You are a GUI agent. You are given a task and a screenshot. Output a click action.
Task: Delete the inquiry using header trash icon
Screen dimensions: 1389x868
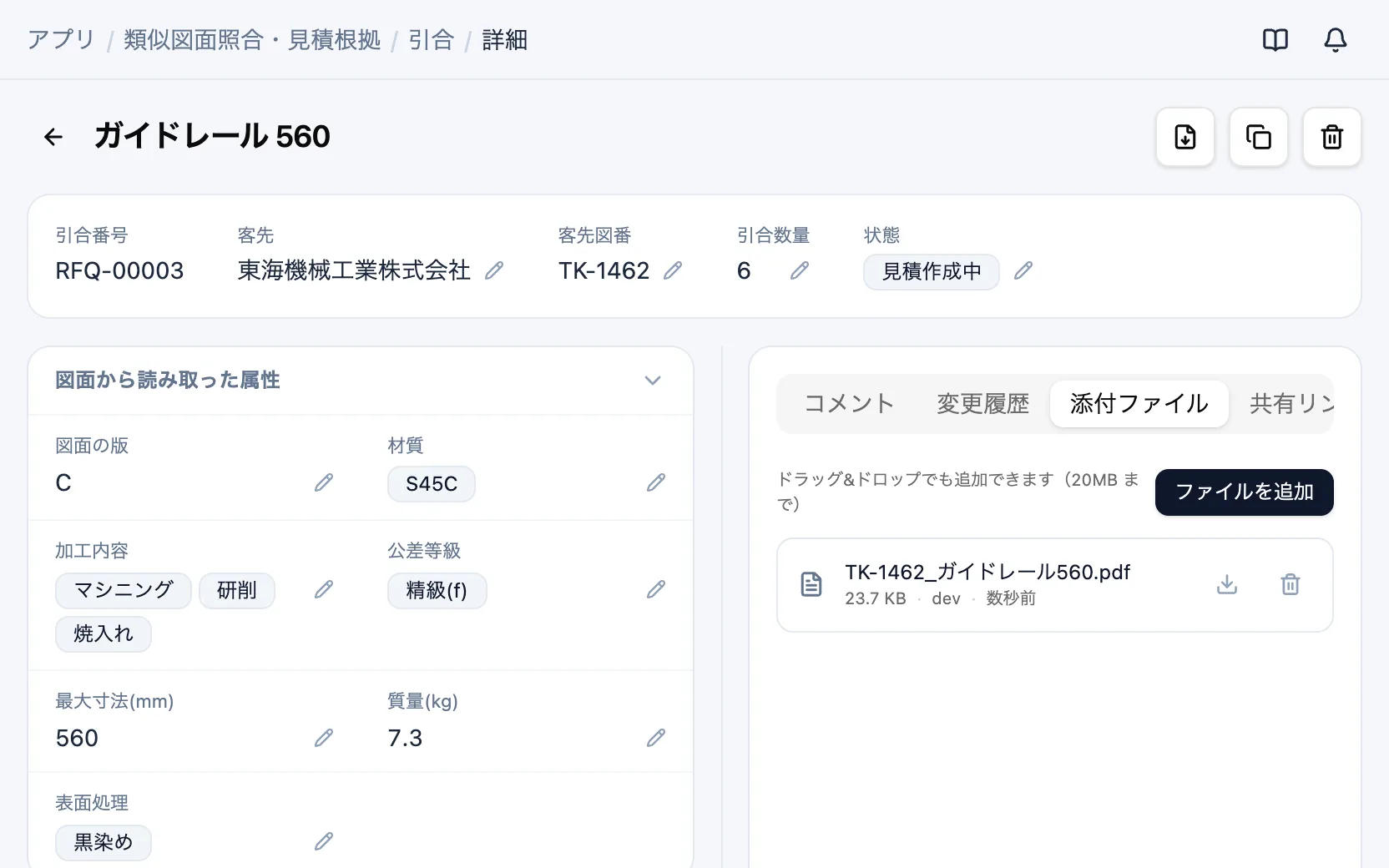pyautogui.click(x=1332, y=137)
